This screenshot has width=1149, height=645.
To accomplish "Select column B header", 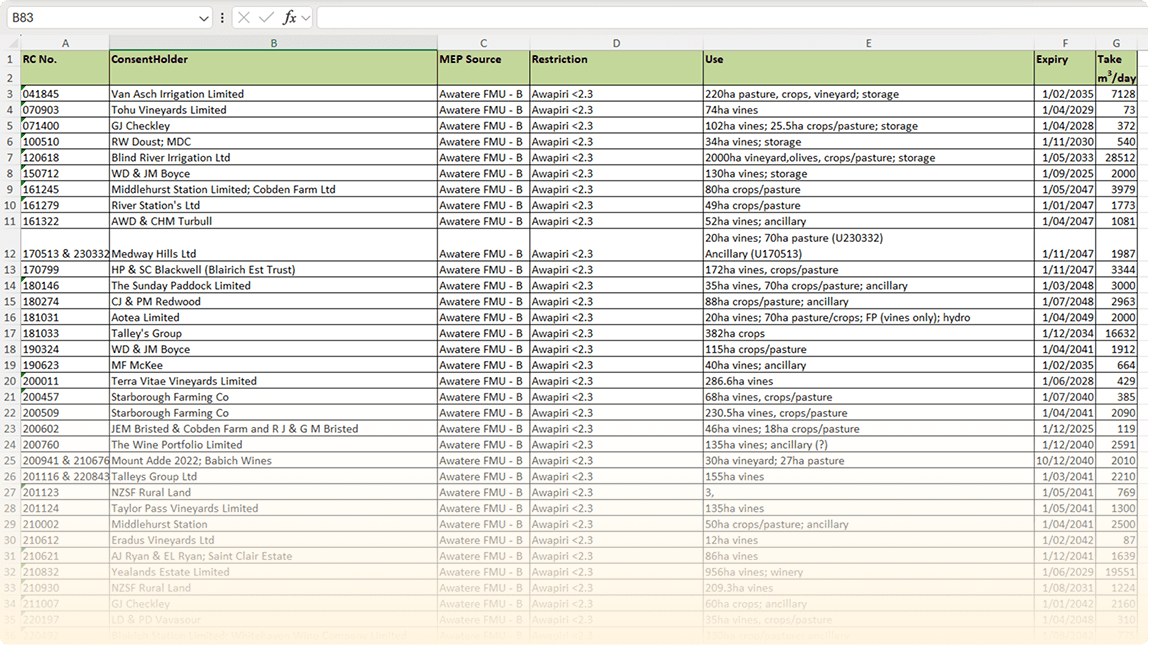I will 273,43.
